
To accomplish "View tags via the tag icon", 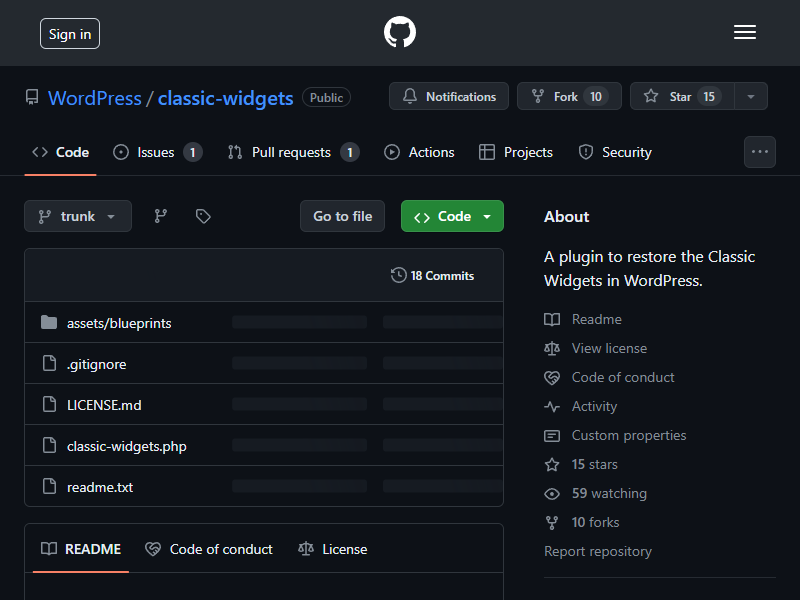I will pyautogui.click(x=203, y=216).
